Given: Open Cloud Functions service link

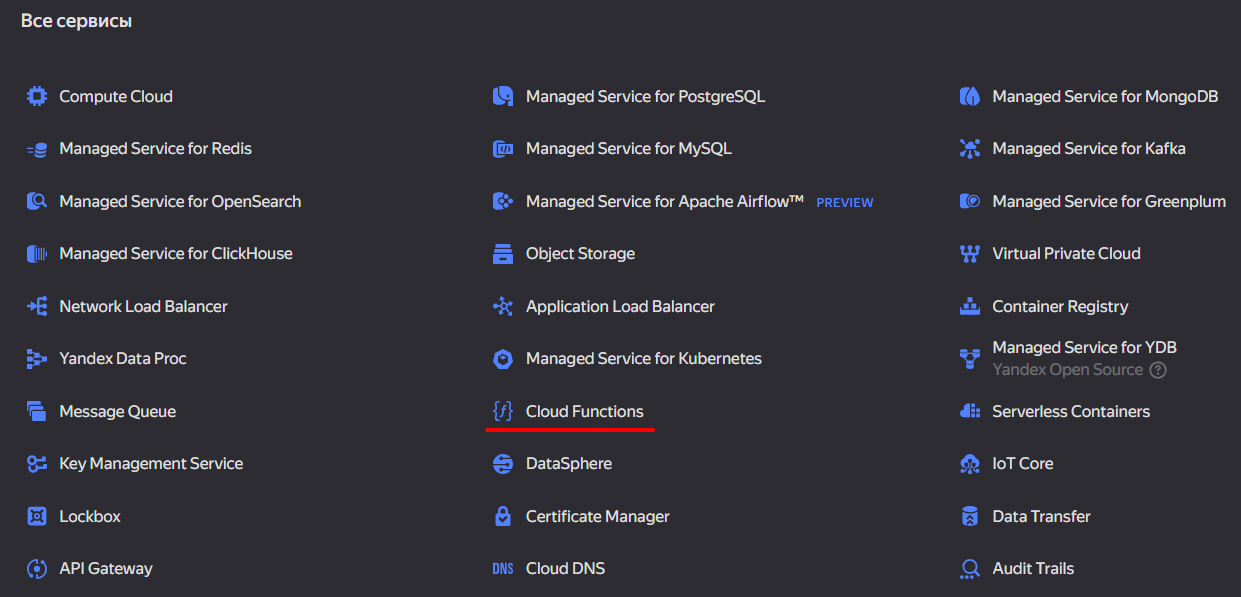Looking at the screenshot, I should pyautogui.click(x=585, y=411).
